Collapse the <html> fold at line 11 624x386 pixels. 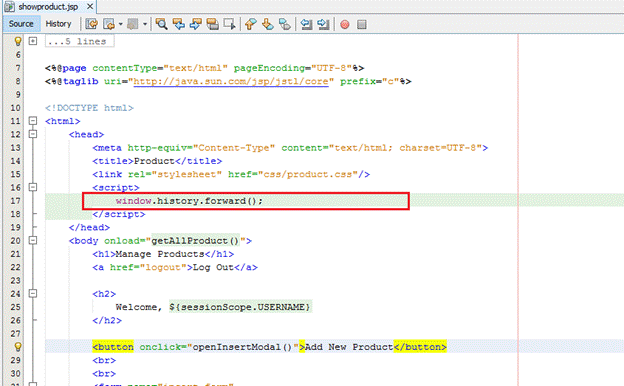[x=33, y=121]
